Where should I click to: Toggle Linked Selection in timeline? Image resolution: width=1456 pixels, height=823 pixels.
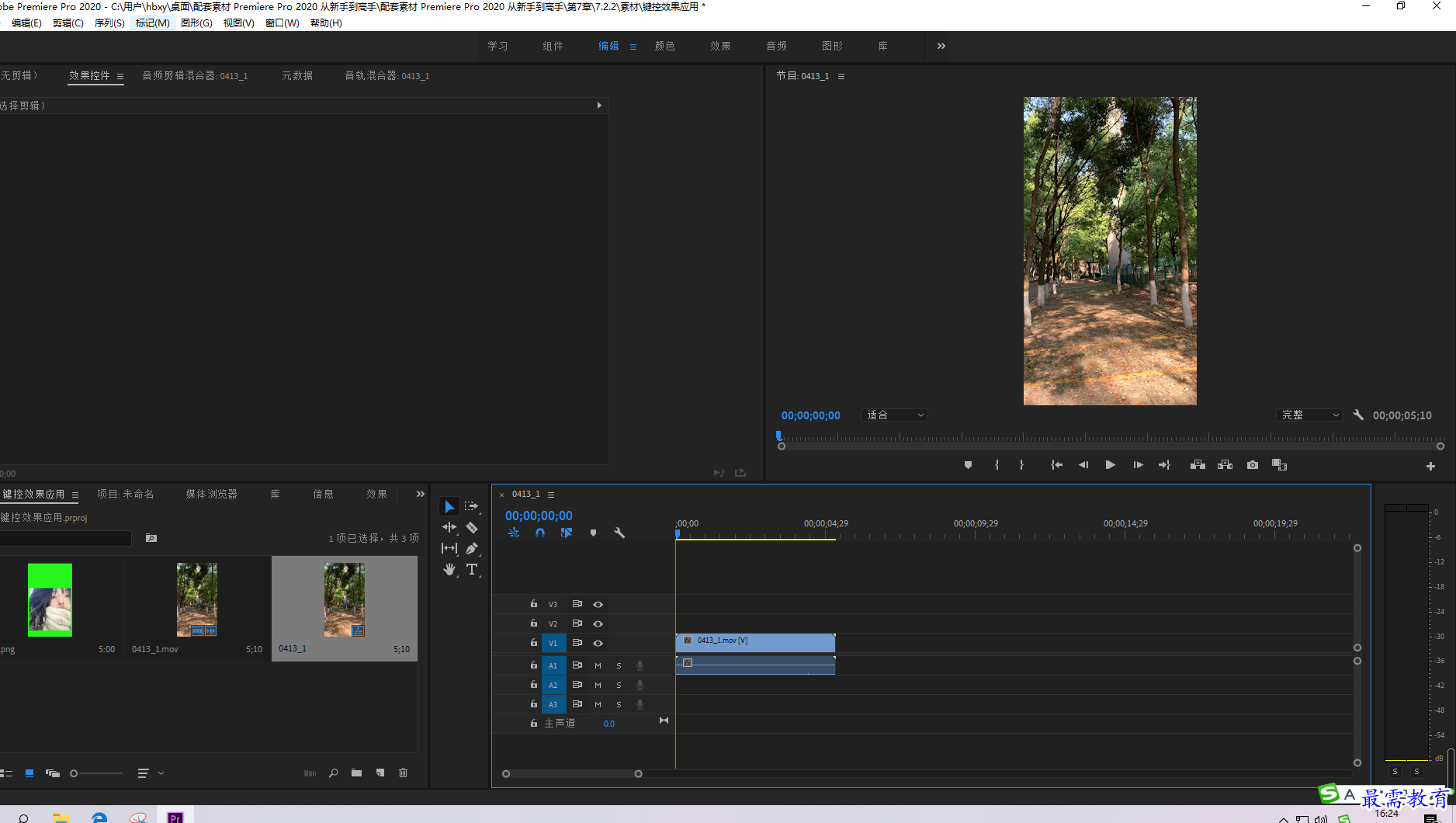point(567,533)
